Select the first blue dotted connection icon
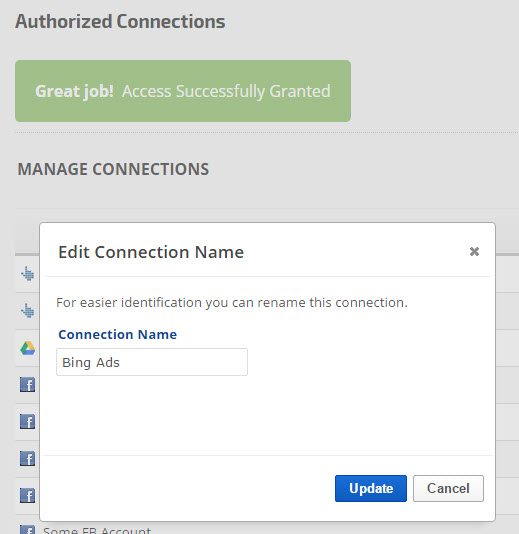The height and width of the screenshot is (534, 519). pos(28,273)
